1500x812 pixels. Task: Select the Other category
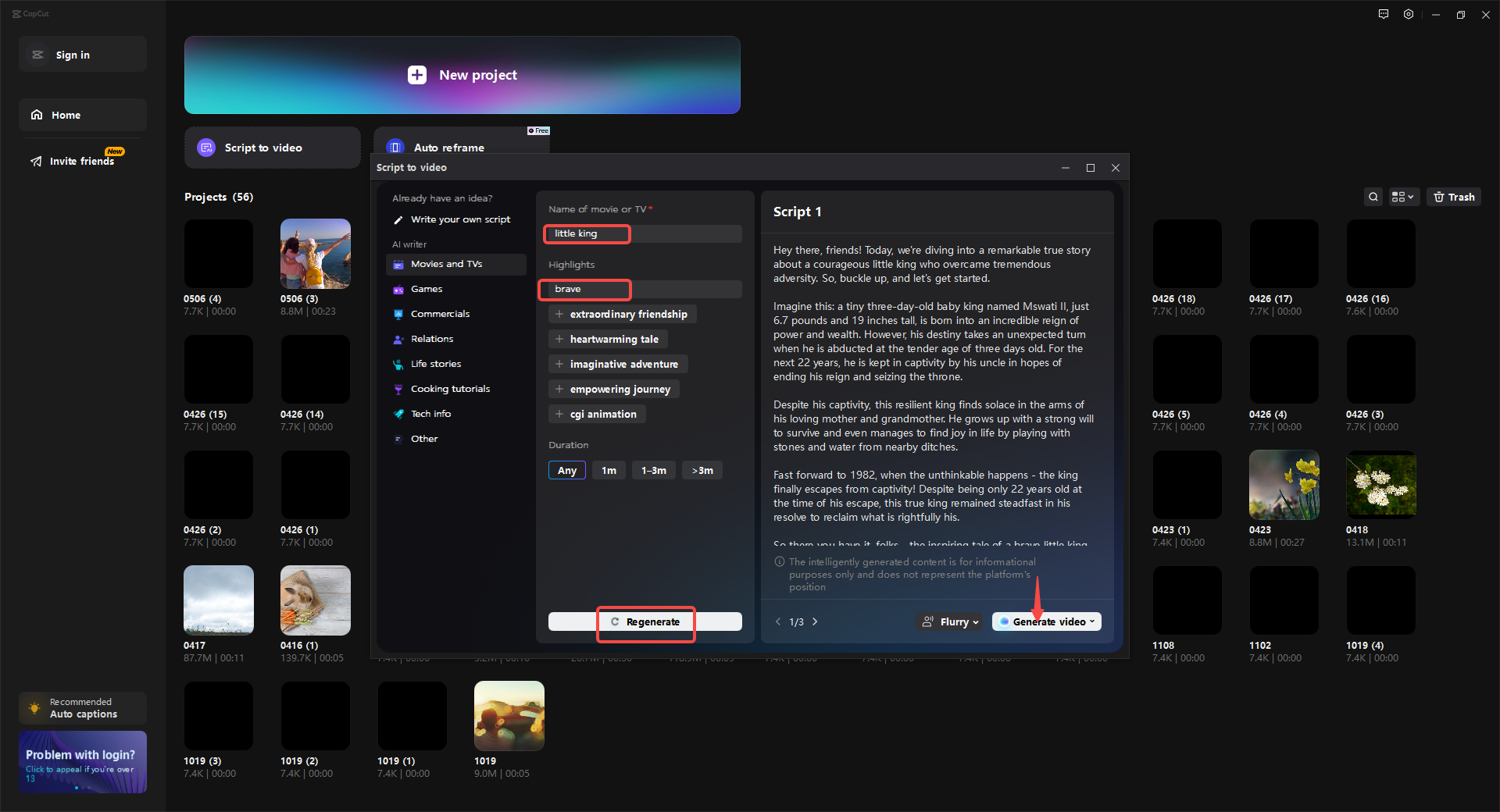pyautogui.click(x=456, y=439)
